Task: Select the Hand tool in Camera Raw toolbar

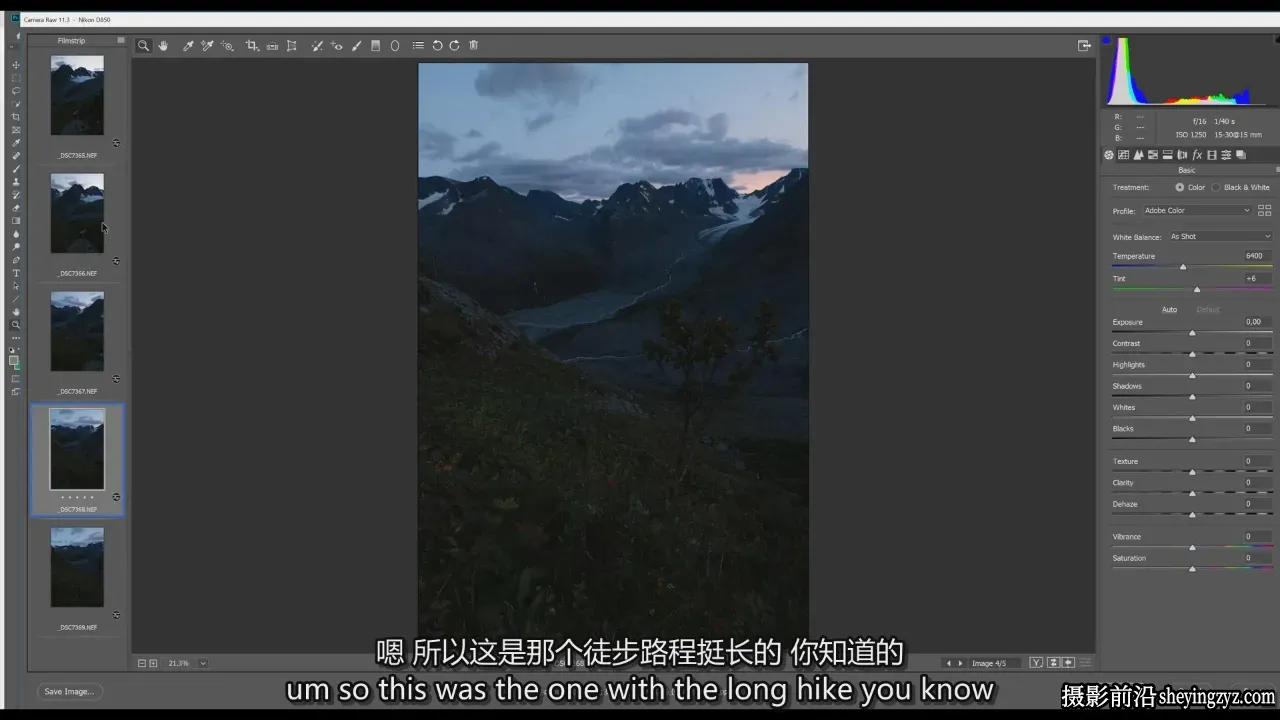Action: pos(163,45)
